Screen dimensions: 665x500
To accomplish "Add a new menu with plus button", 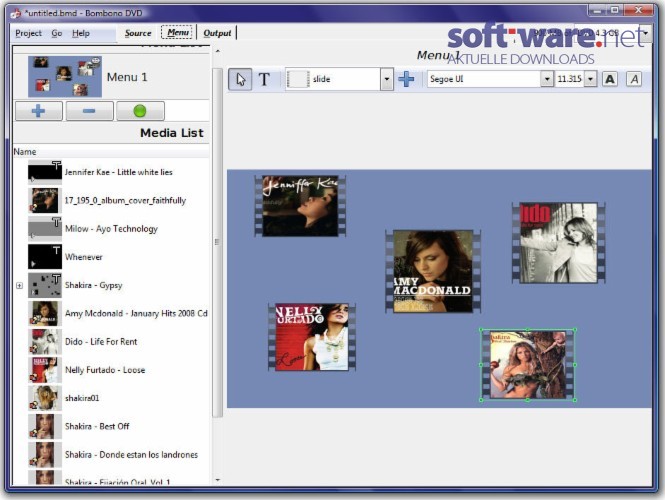I will [39, 111].
